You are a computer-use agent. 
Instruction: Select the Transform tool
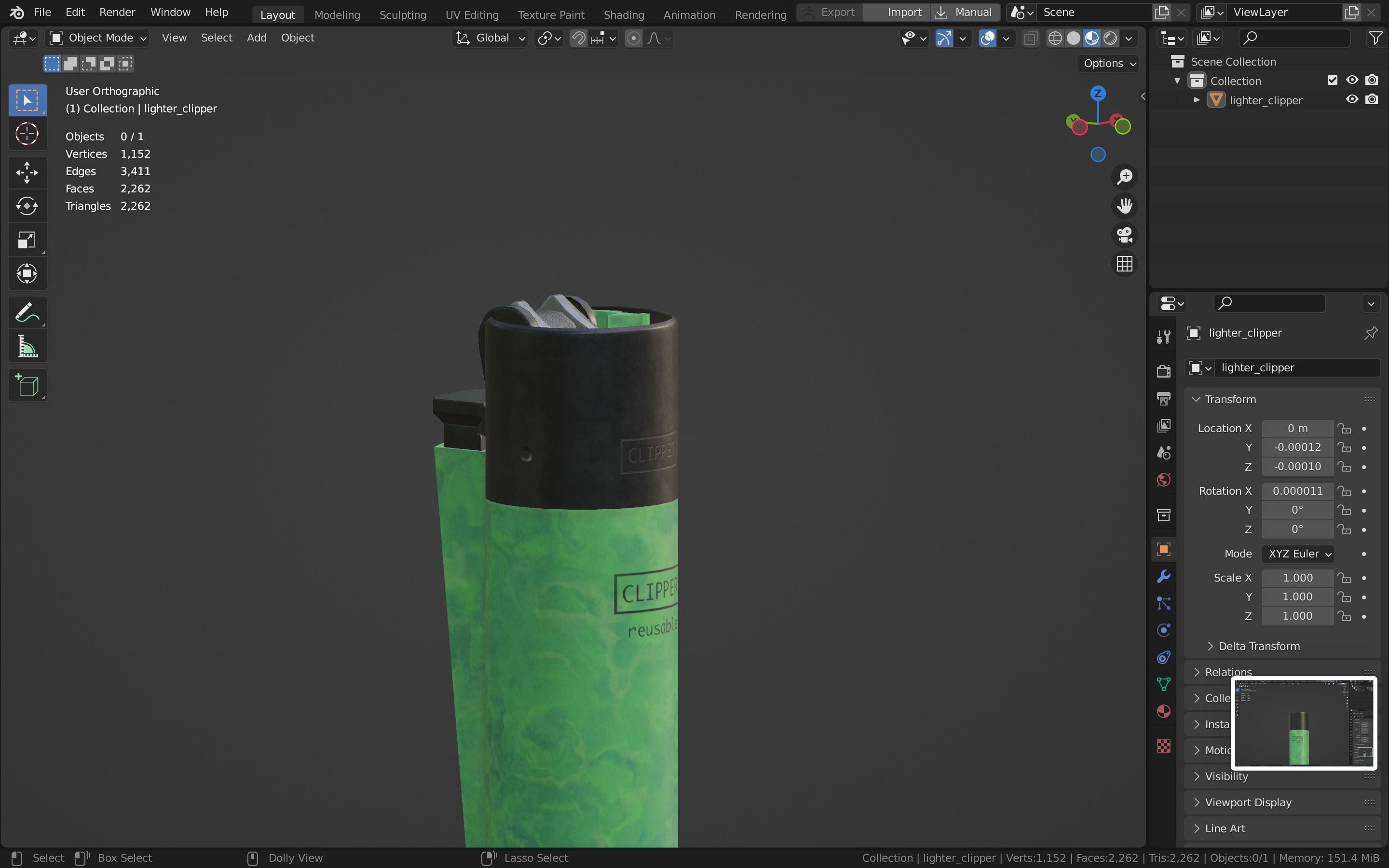[x=27, y=274]
